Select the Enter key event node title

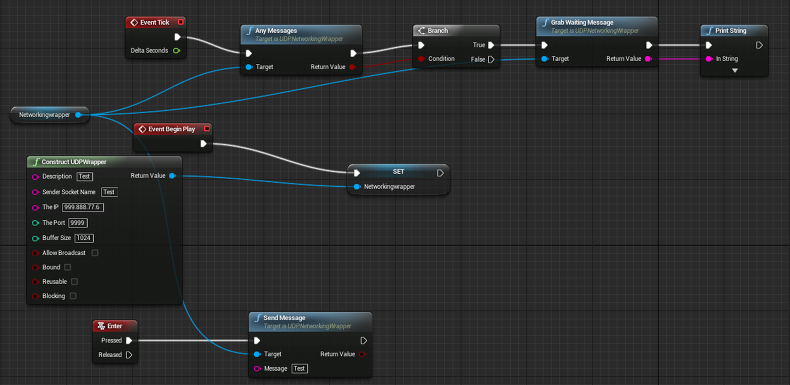click(115, 327)
